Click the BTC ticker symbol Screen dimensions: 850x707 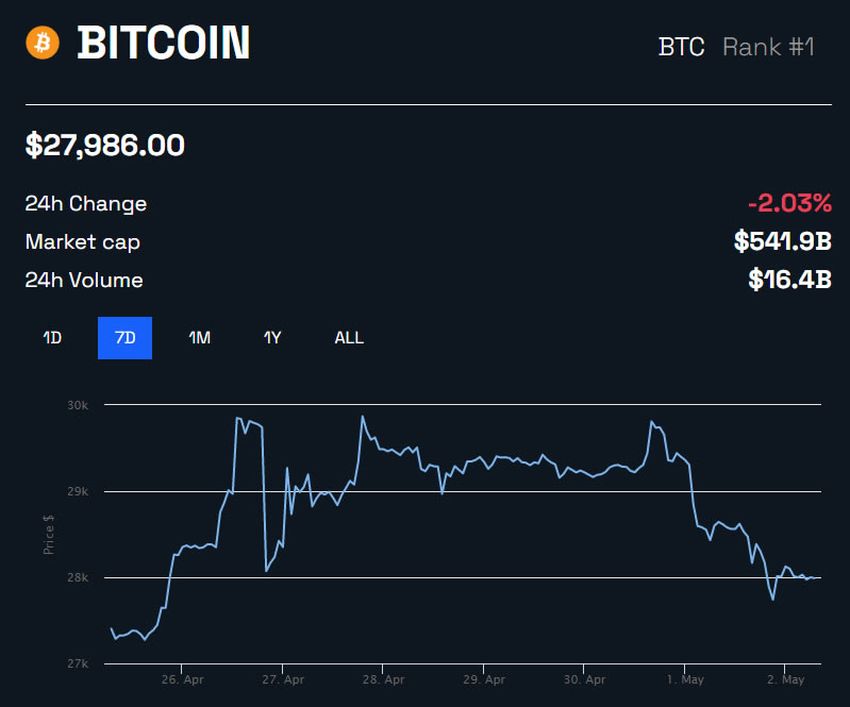coord(681,47)
